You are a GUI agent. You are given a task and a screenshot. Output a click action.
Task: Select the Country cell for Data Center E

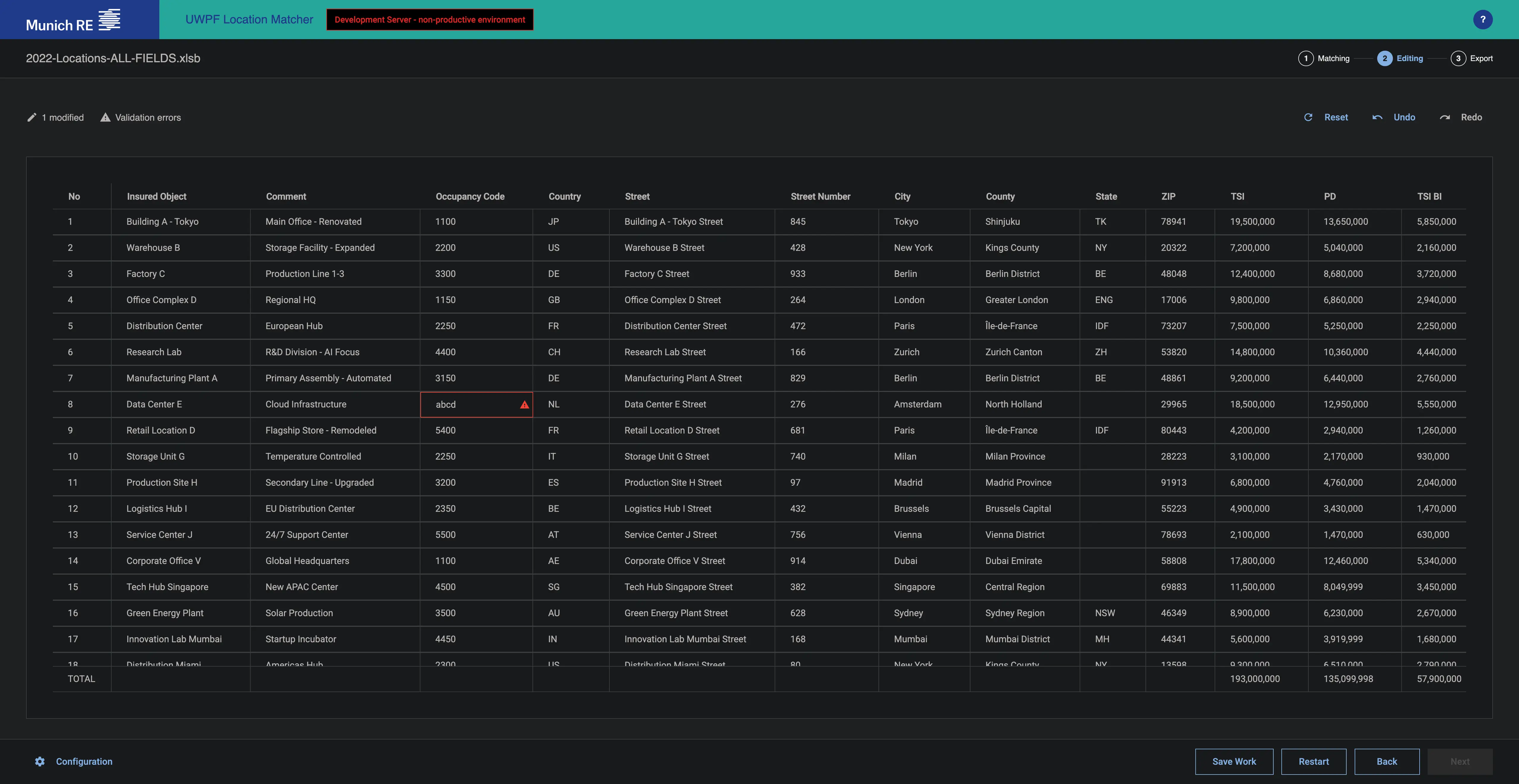pyautogui.click(x=570, y=404)
